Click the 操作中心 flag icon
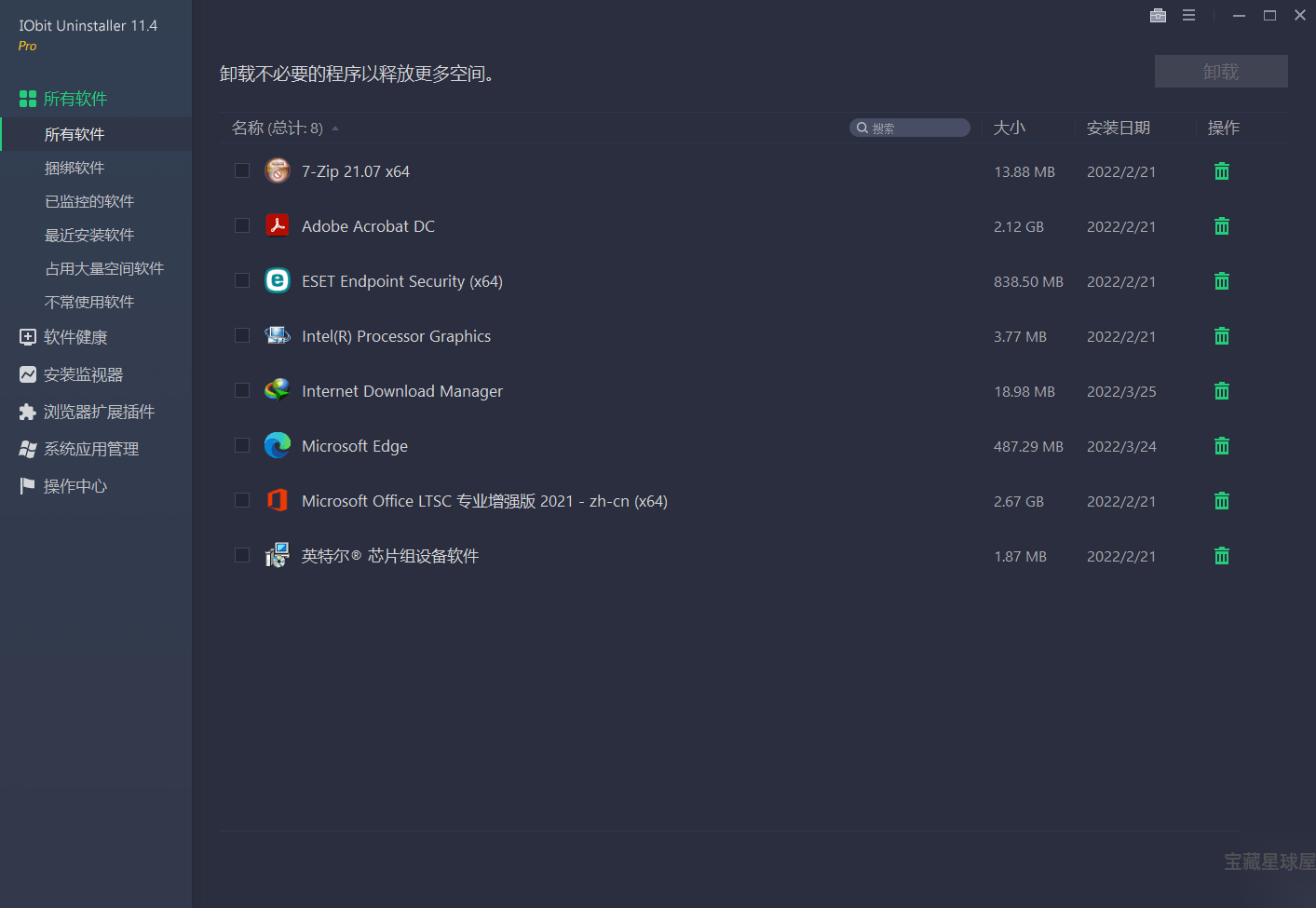 [x=28, y=486]
